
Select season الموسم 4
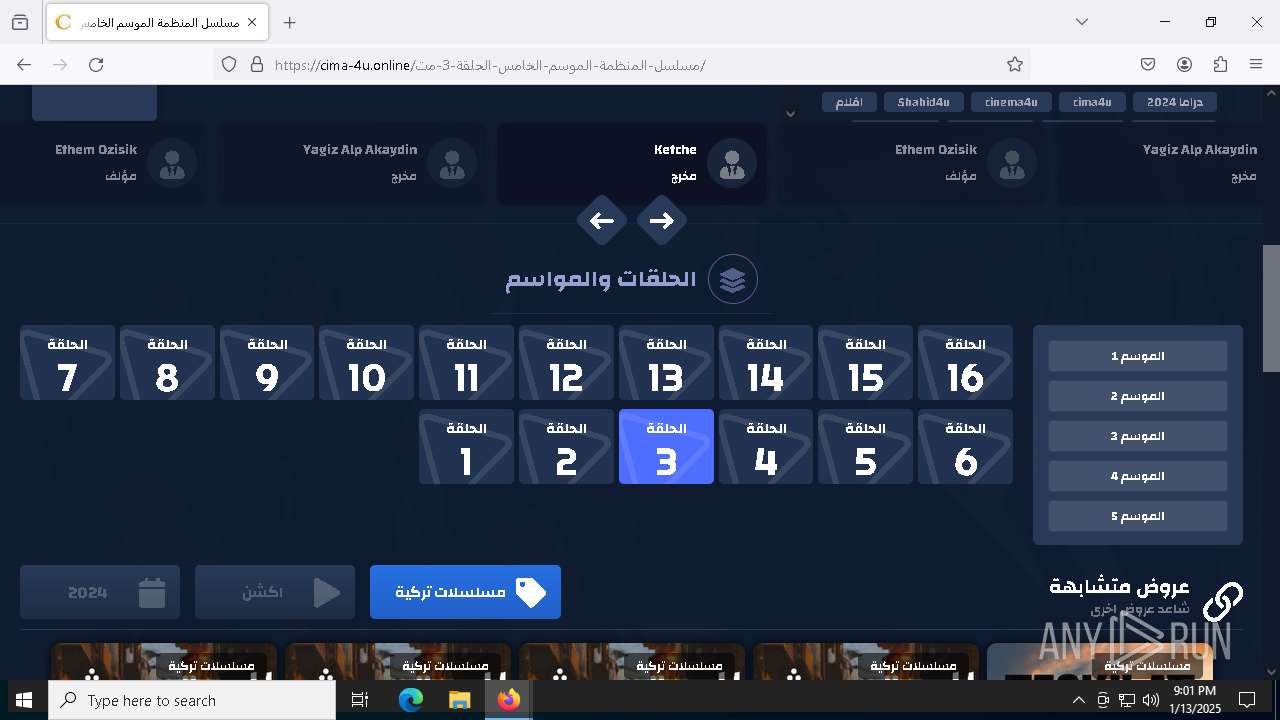(1138, 476)
